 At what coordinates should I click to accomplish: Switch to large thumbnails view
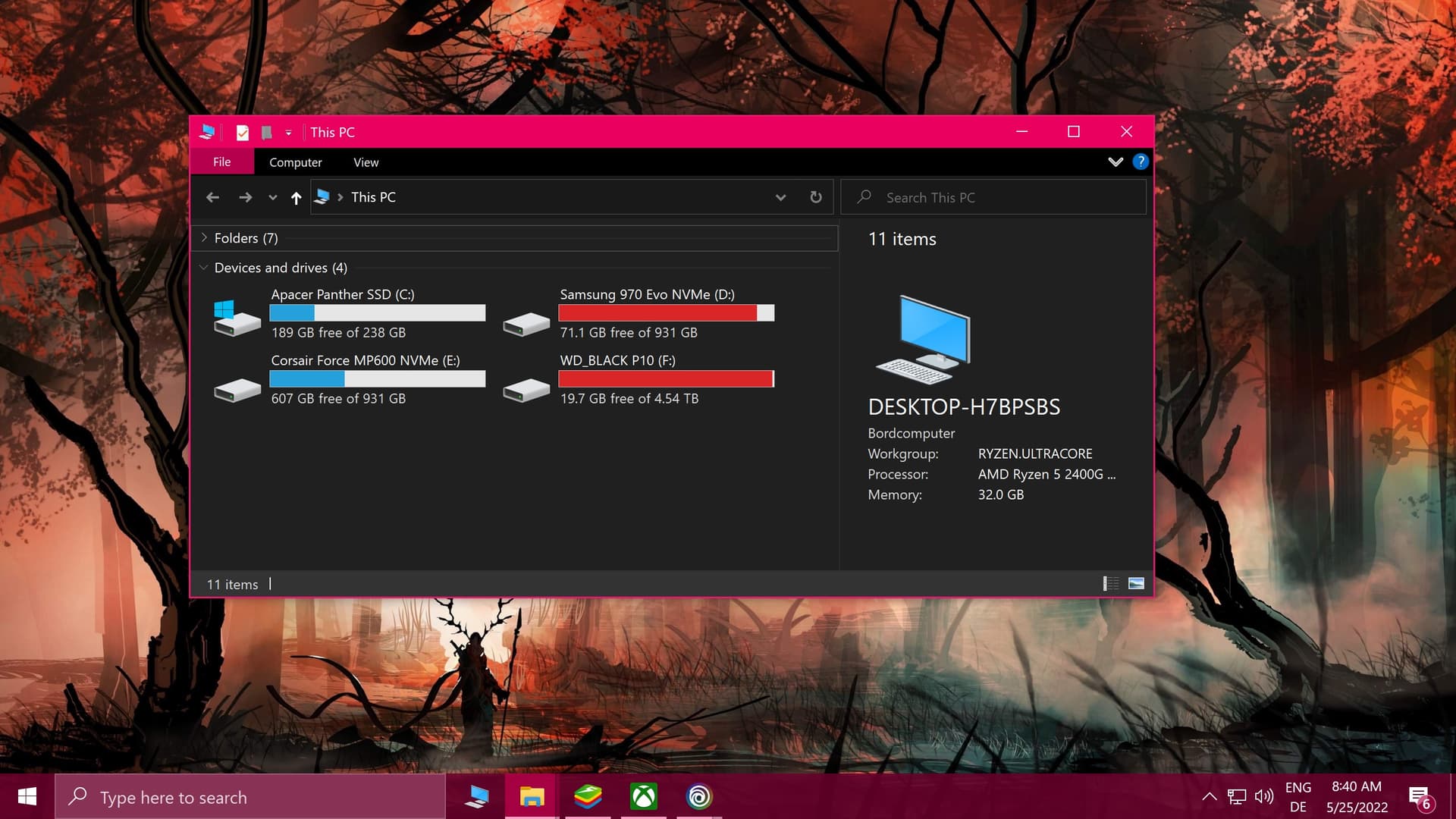point(1136,583)
